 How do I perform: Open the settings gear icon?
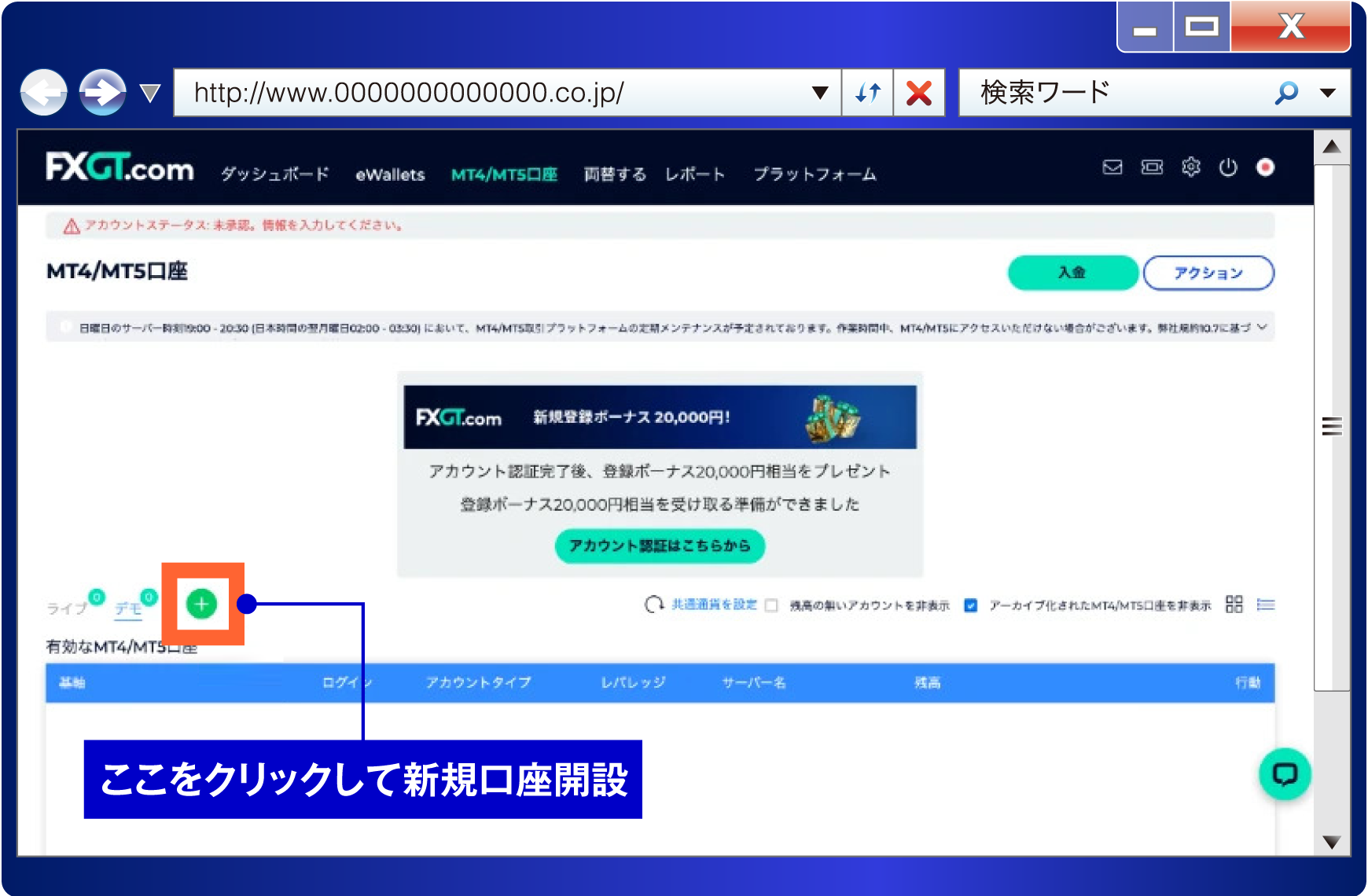1191,167
